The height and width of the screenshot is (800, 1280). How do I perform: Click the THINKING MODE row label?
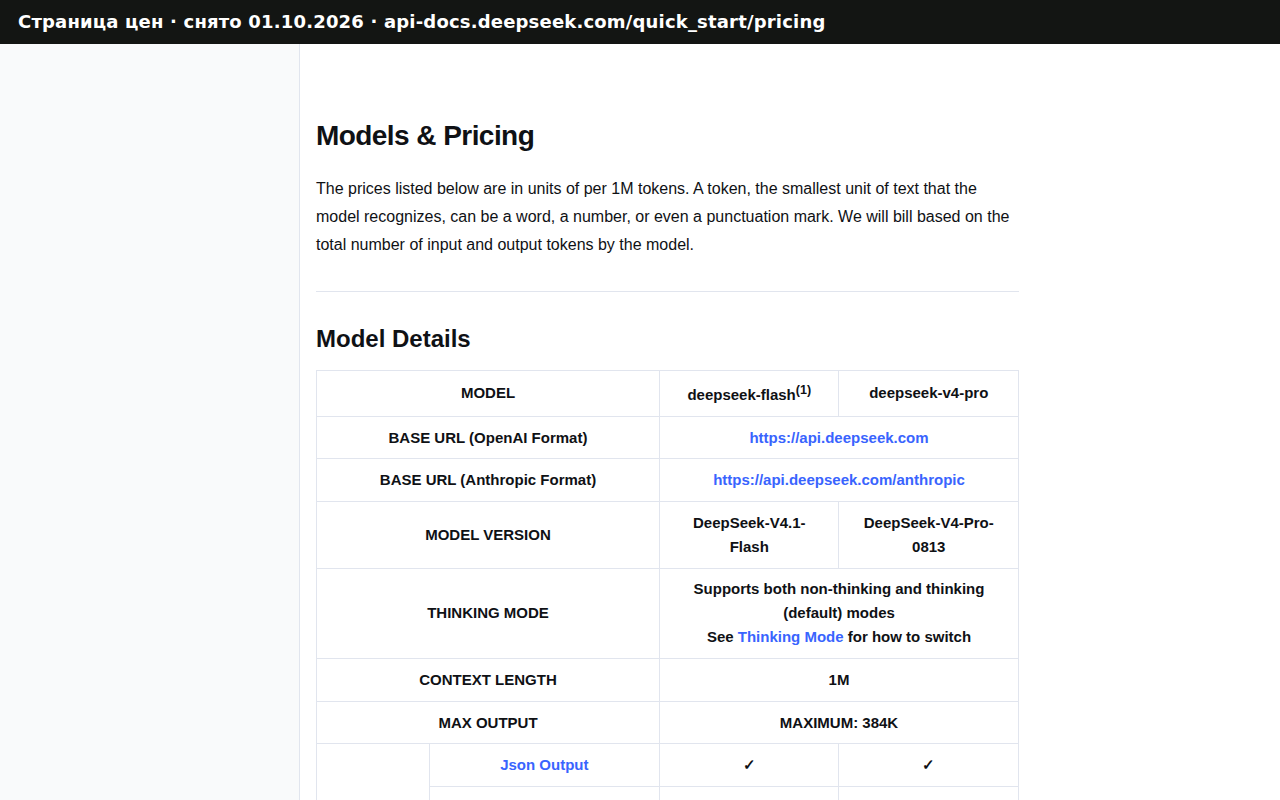pos(488,613)
